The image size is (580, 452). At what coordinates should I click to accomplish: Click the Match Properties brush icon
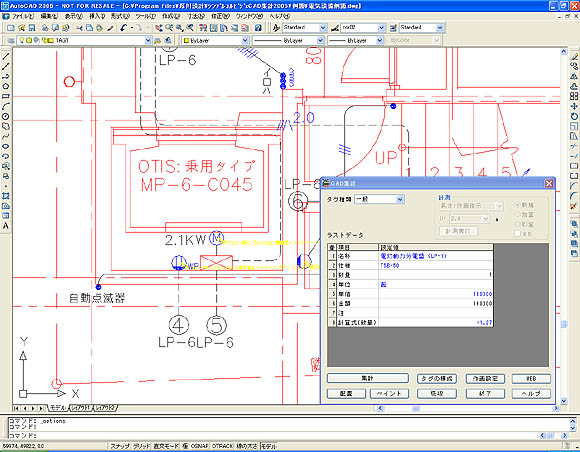tap(110, 28)
